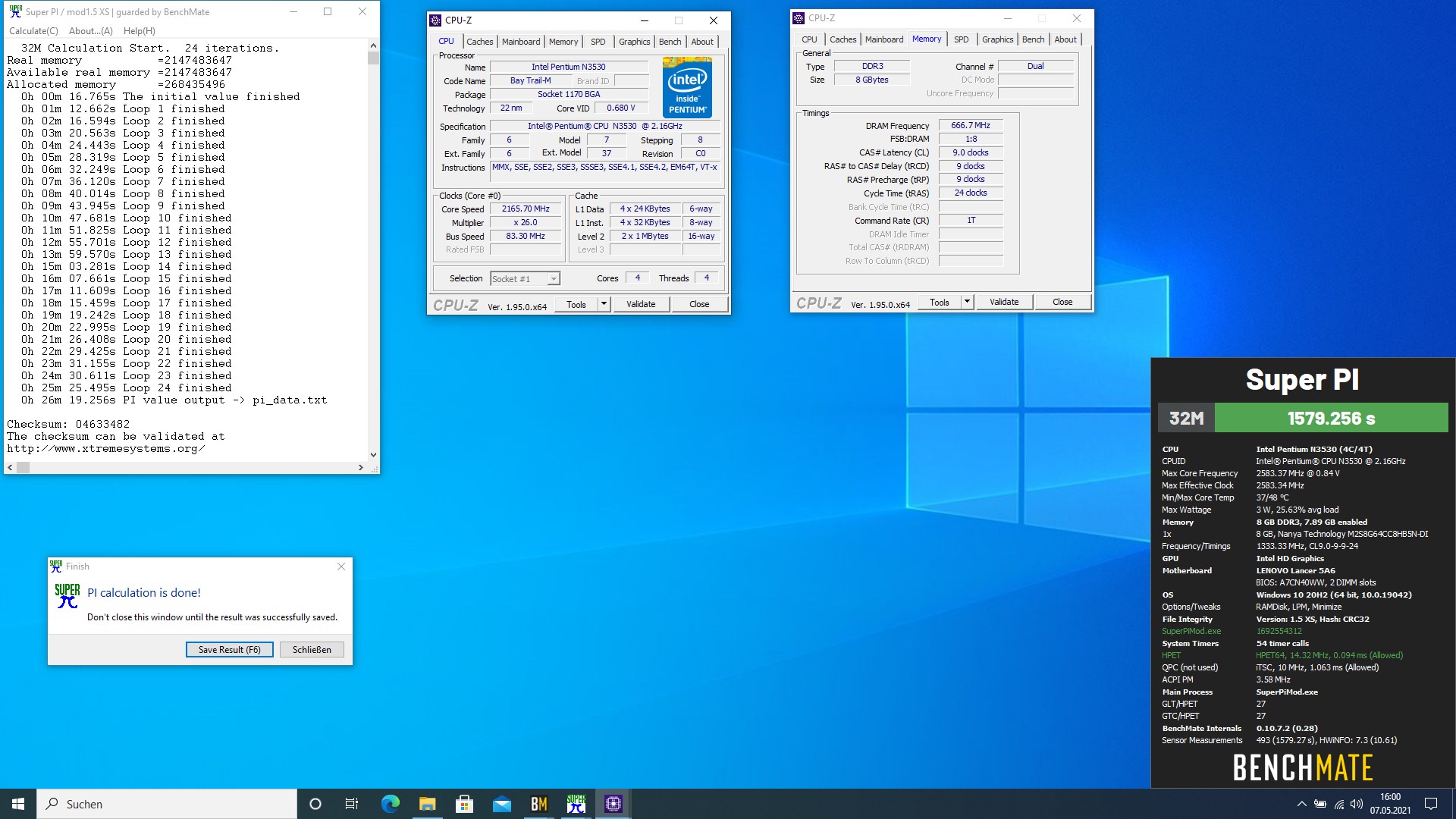Screen dimensions: 1456x819
Task: Click Validate button in first CPU-Z
Action: (641, 304)
